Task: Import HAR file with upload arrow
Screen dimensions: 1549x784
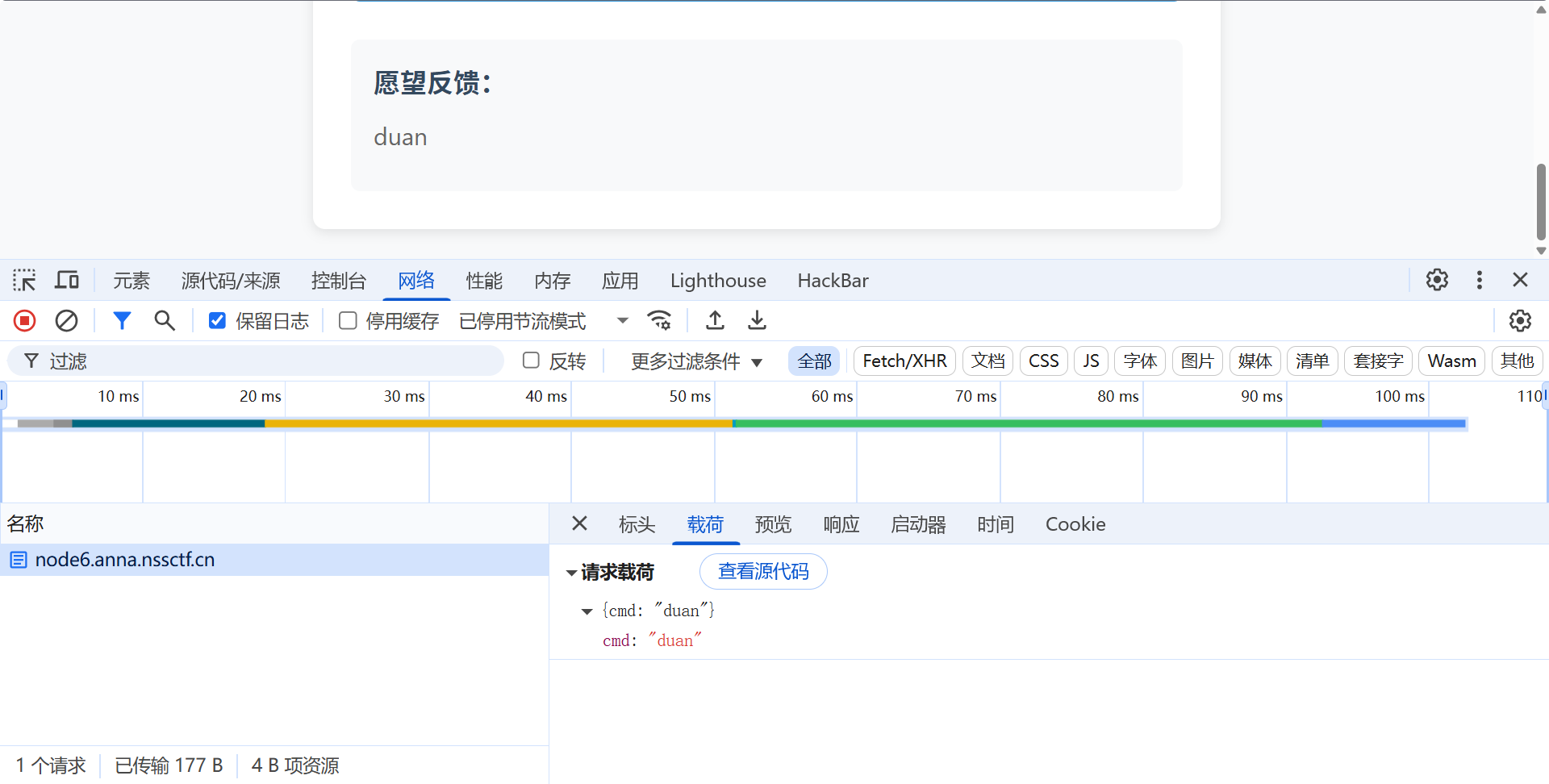Action: coord(715,321)
